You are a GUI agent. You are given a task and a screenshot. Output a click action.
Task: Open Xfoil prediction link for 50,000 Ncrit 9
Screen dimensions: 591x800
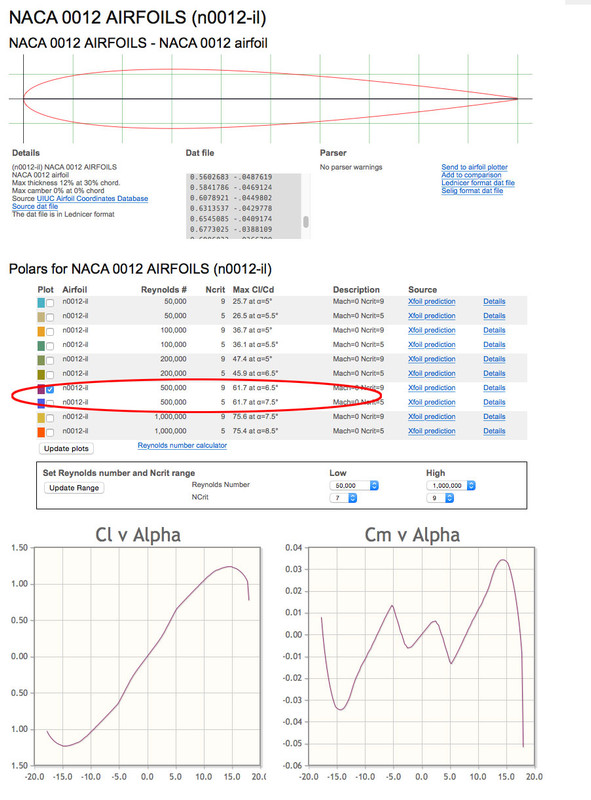432,302
